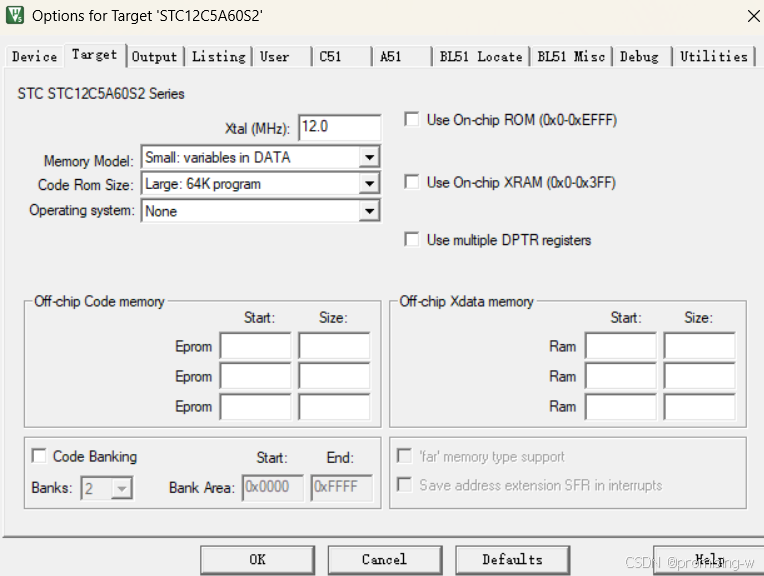Select the Target tab

(95, 55)
